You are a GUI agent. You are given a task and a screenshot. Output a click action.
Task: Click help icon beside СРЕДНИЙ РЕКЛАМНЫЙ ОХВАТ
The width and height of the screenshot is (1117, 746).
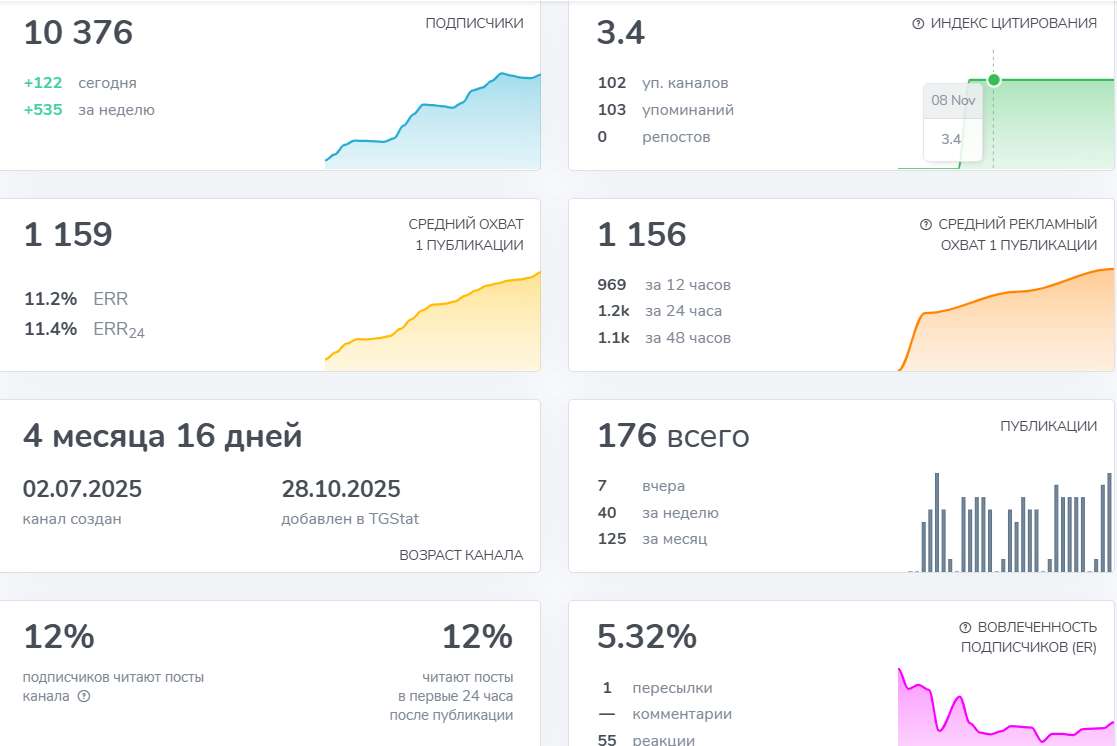(x=925, y=224)
